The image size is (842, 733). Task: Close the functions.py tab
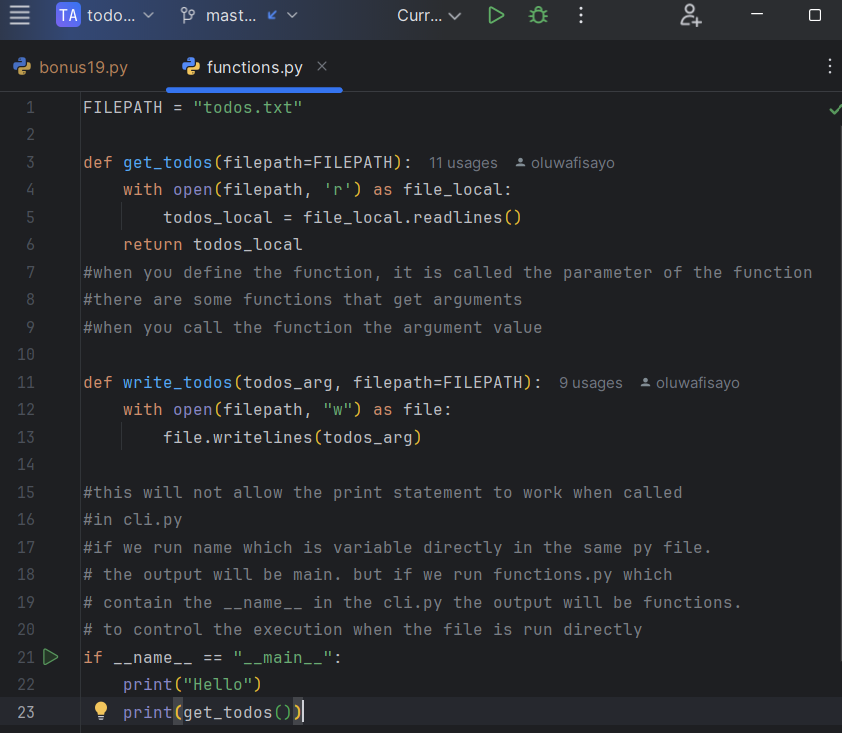tap(321, 67)
